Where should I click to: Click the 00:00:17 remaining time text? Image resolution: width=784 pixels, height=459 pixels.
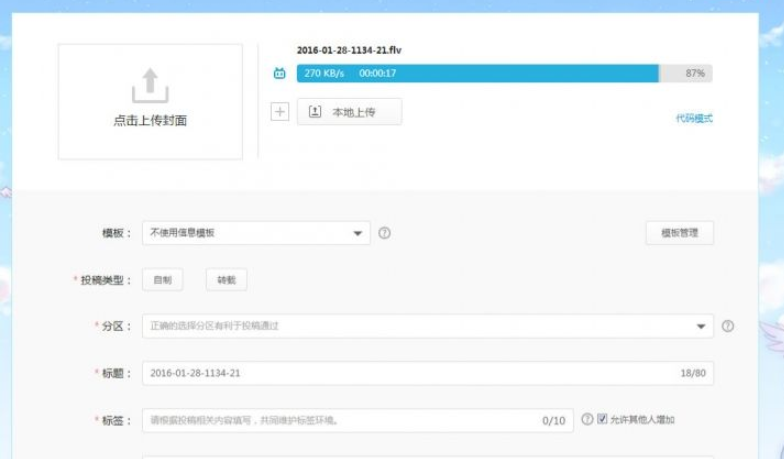point(378,74)
